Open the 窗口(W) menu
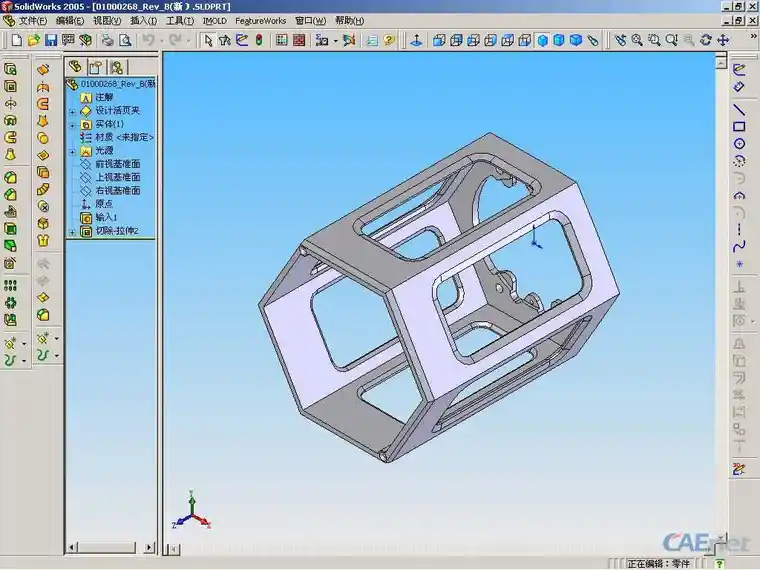Screen dimensions: 760x570 click(310, 21)
